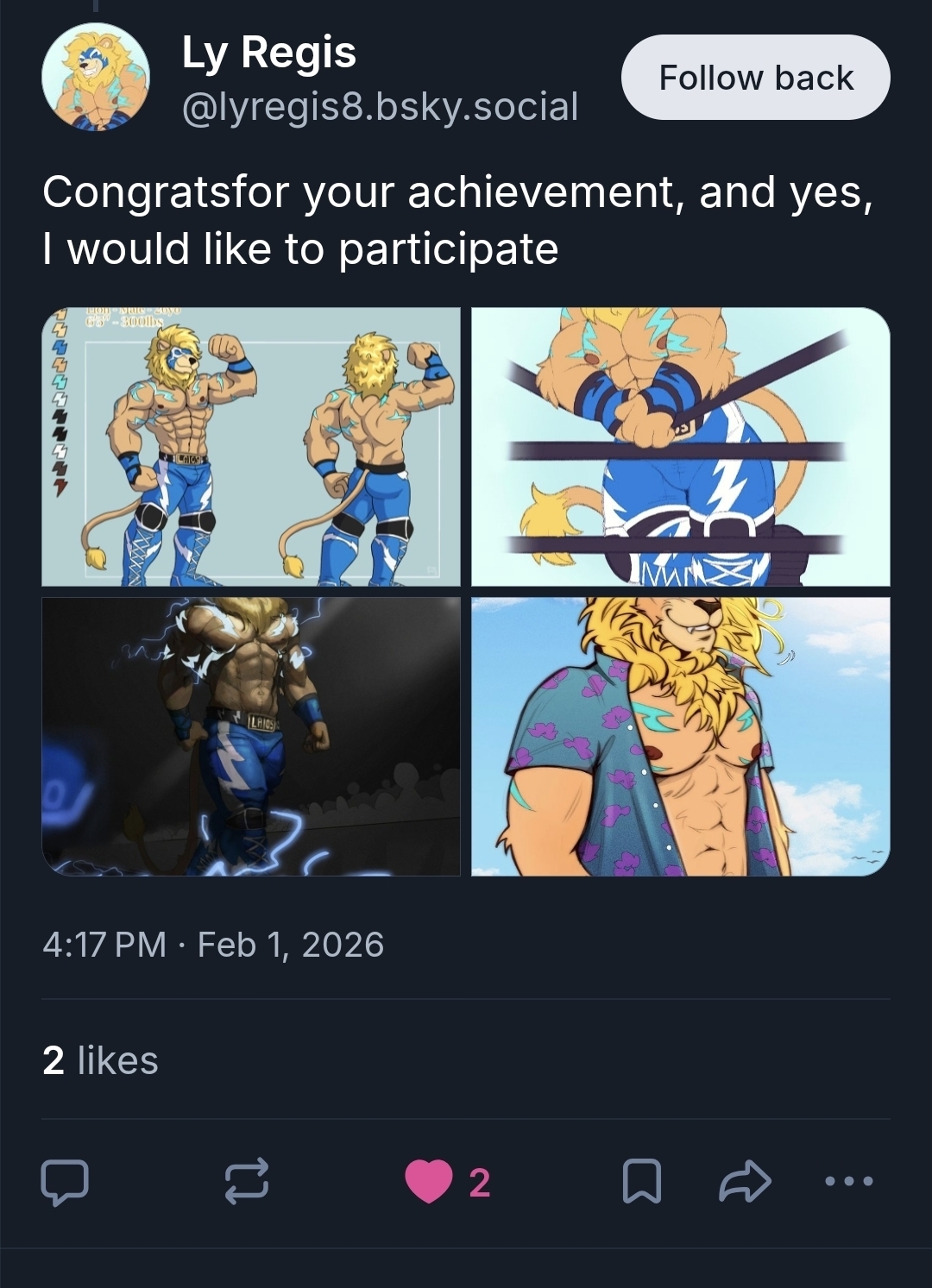Unlike the post via pink heart
The width and height of the screenshot is (932, 1288).
pos(429,1182)
